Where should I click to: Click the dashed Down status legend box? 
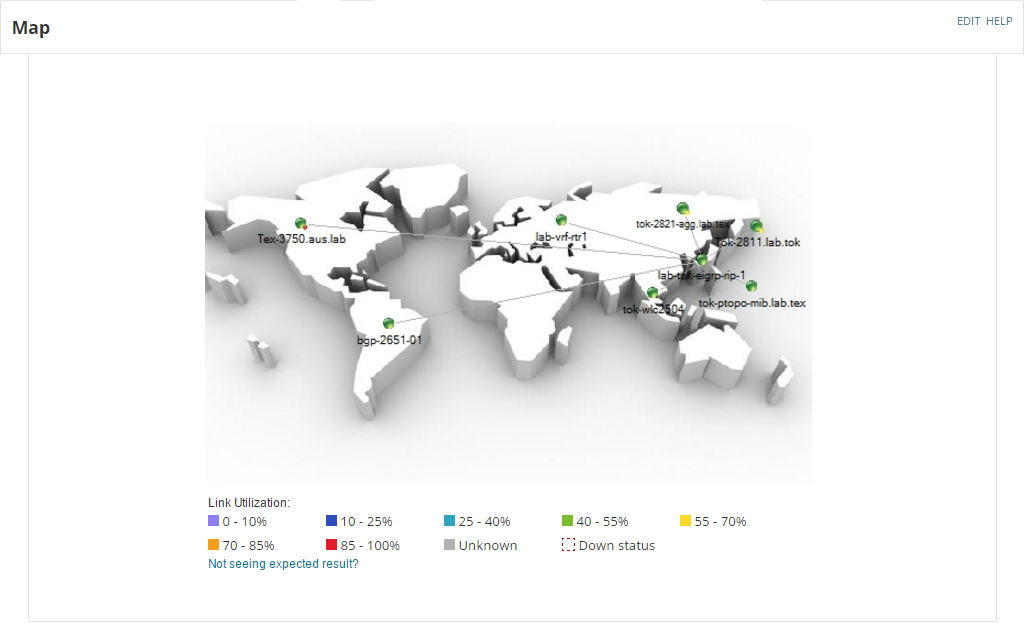point(567,545)
